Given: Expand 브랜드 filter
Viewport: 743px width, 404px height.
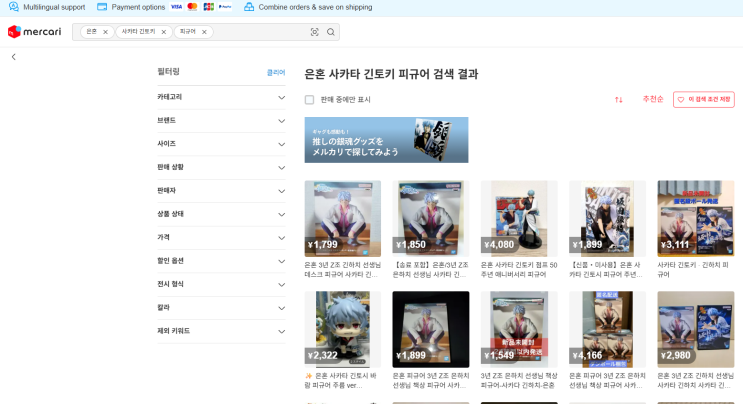Looking at the screenshot, I should point(221,121).
